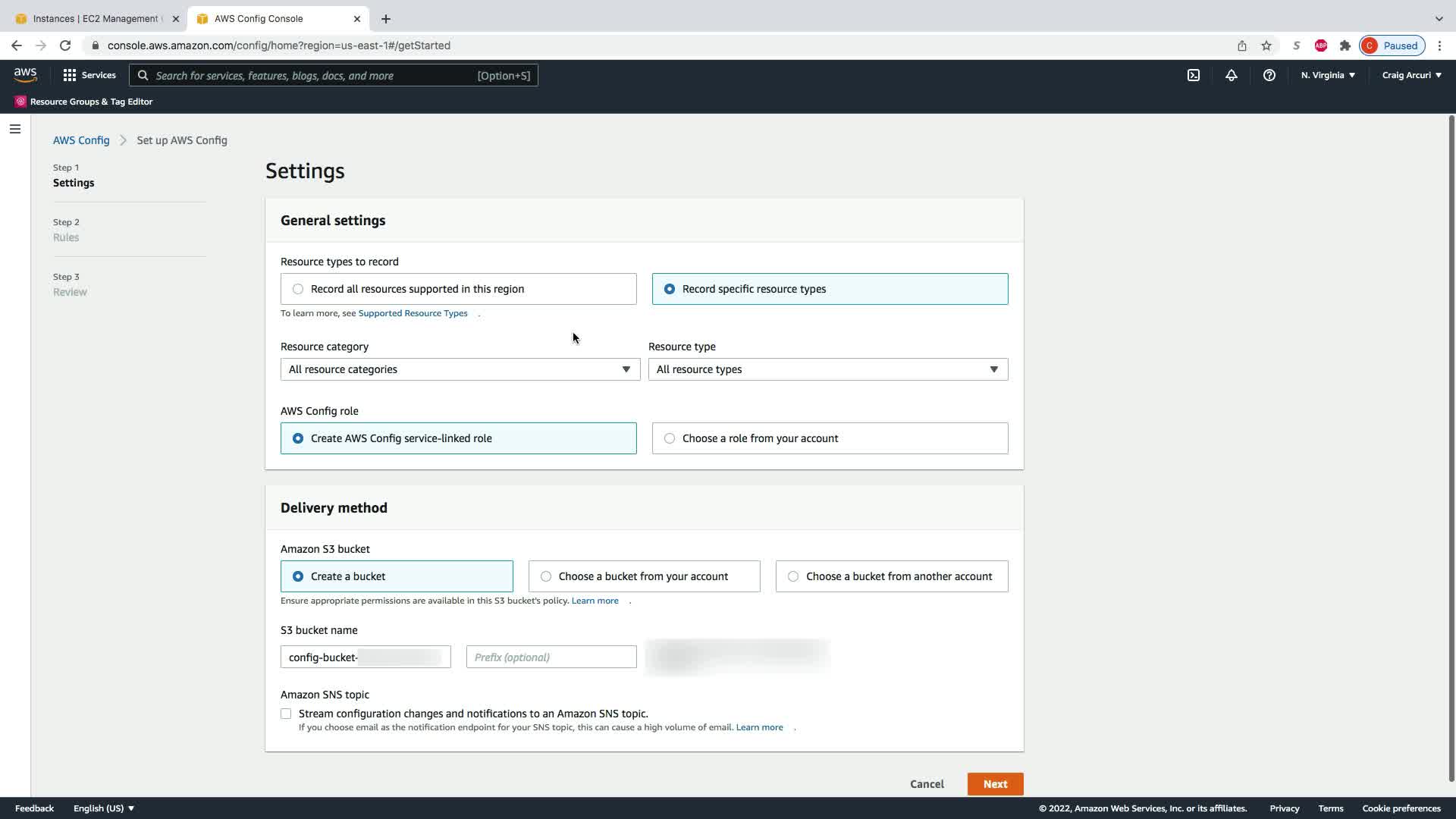The height and width of the screenshot is (819, 1456).
Task: Open the N. Virginia region selector
Action: (x=1328, y=75)
